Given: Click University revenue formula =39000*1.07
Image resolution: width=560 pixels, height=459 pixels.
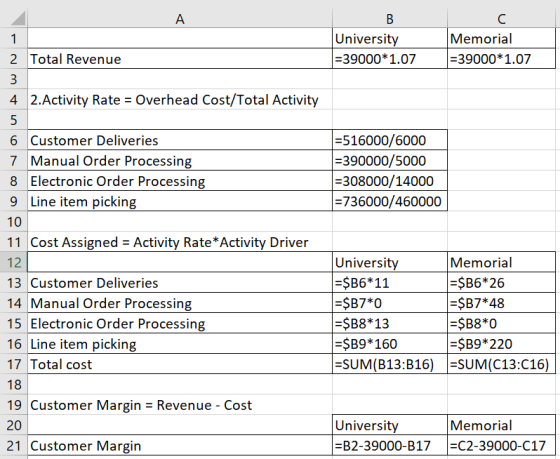Looking at the screenshot, I should [x=390, y=59].
